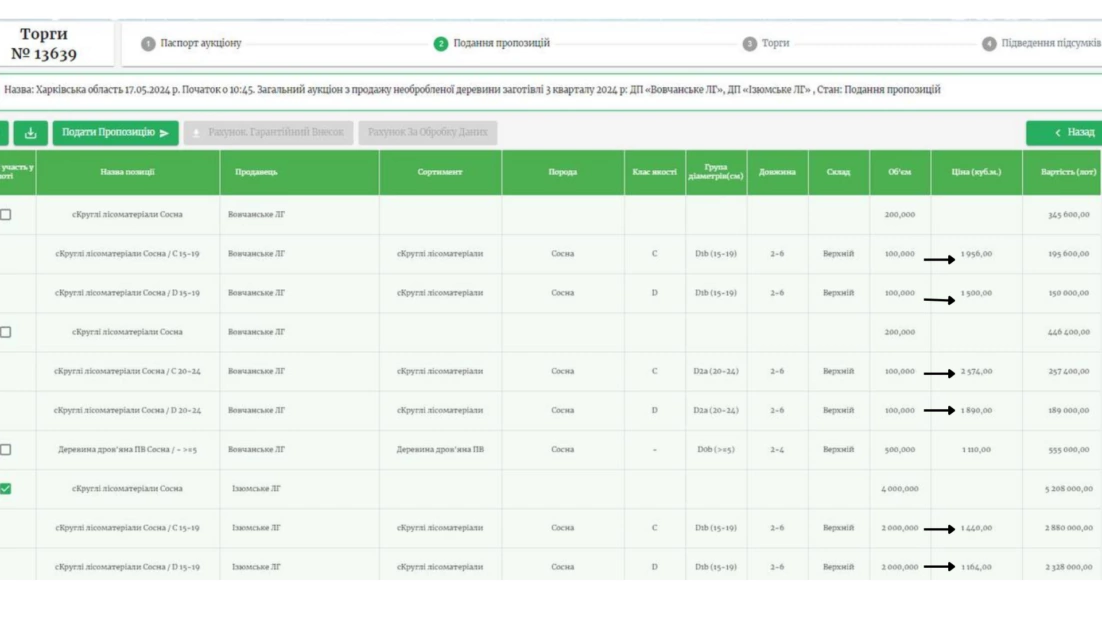
Task: Open the Паспорт аукціону step tab
Action: (200, 44)
